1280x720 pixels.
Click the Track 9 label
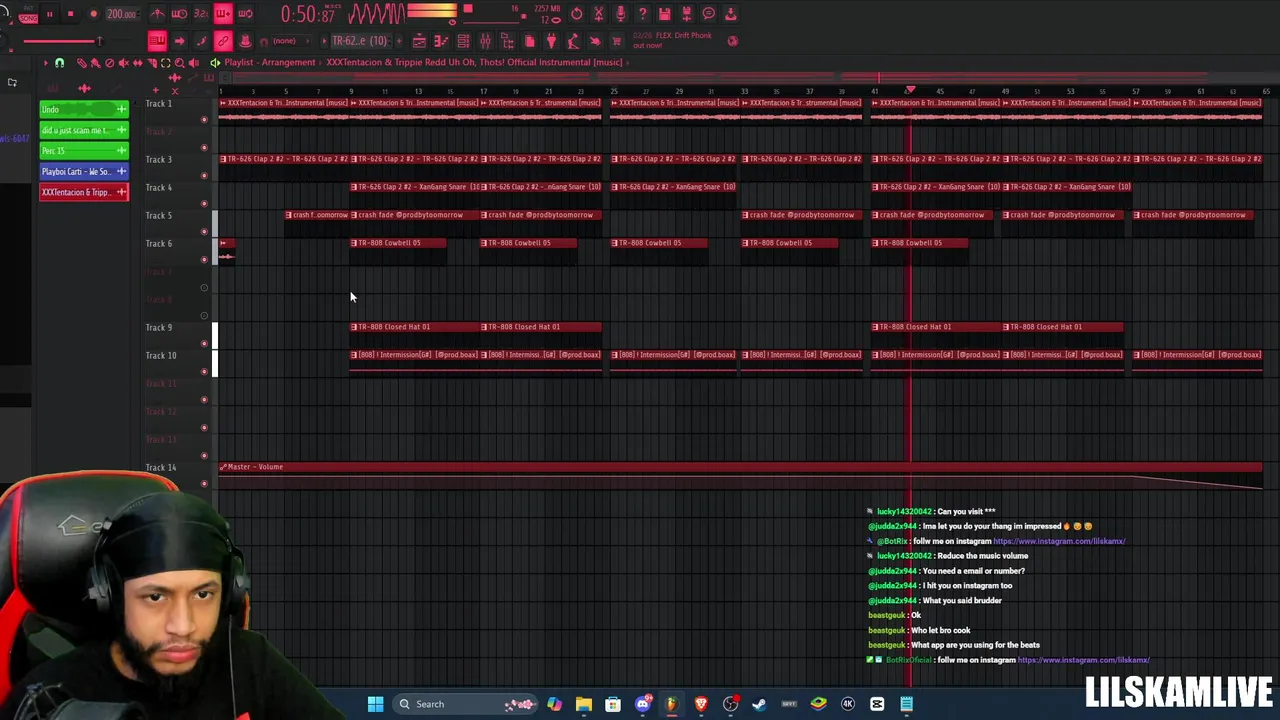[x=159, y=327]
